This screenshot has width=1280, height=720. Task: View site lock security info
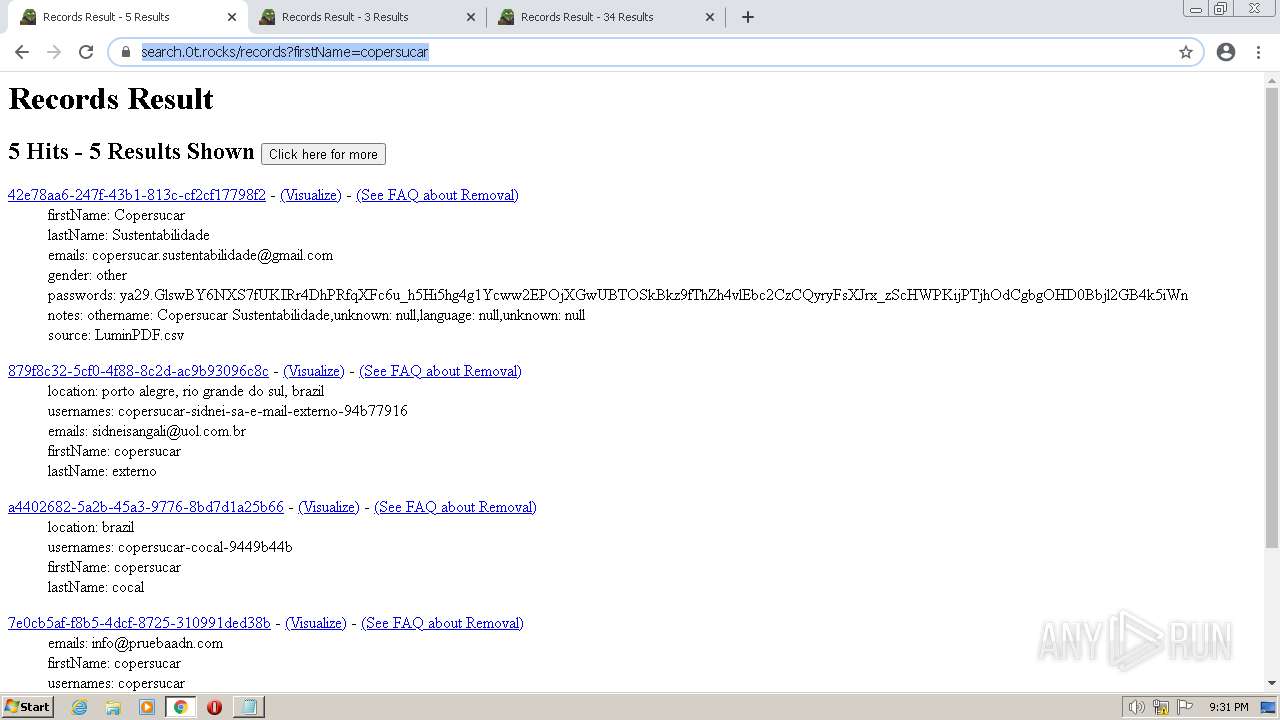click(x=126, y=52)
